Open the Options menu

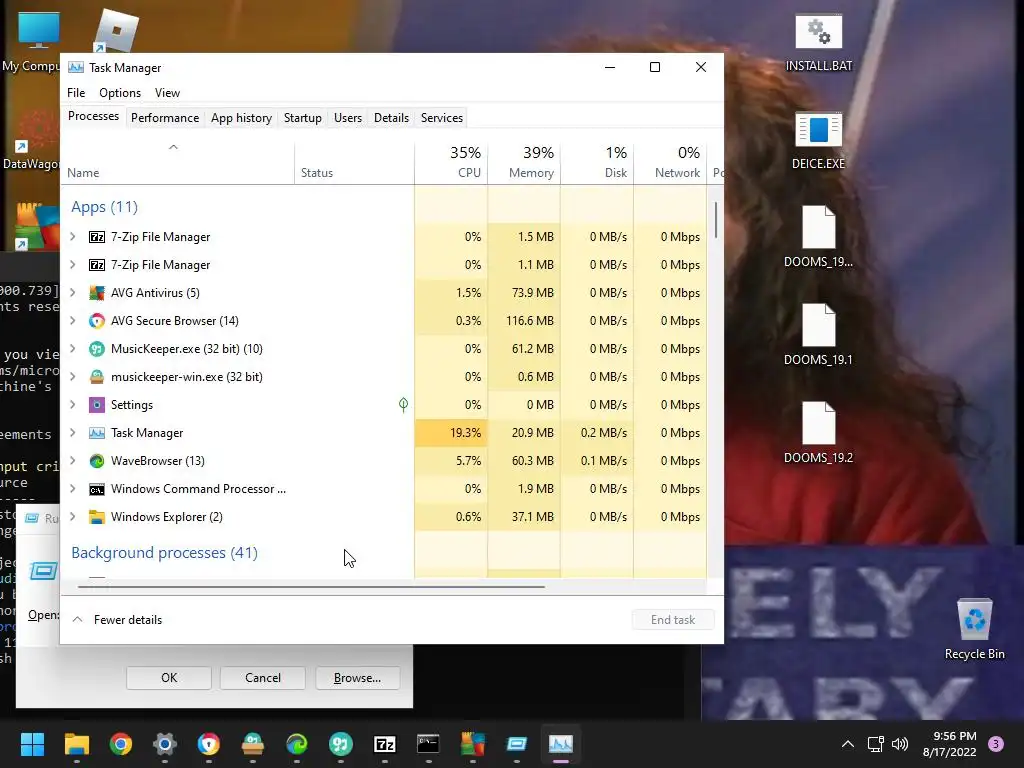coord(120,93)
